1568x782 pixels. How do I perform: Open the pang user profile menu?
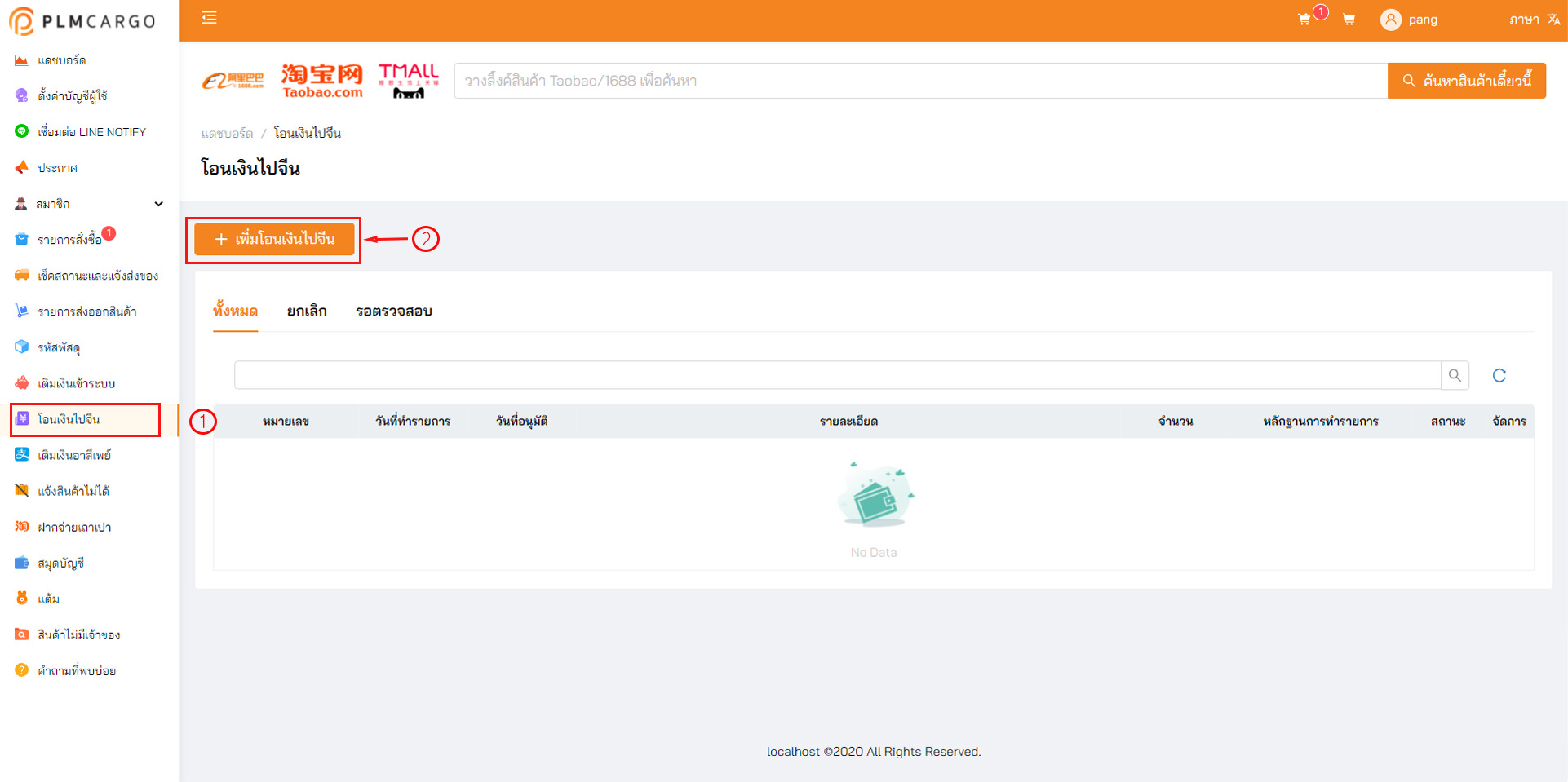(x=1409, y=20)
